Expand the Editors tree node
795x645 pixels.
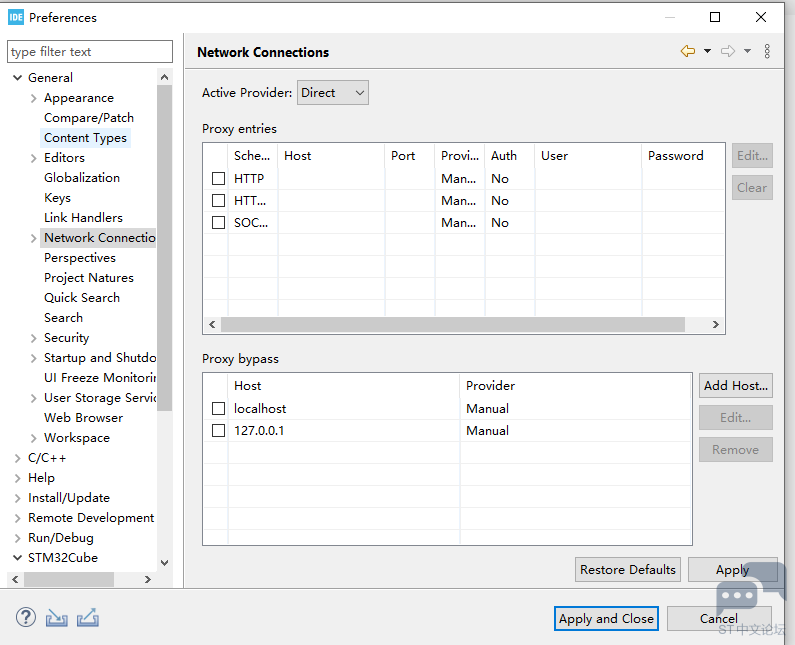tap(33, 158)
